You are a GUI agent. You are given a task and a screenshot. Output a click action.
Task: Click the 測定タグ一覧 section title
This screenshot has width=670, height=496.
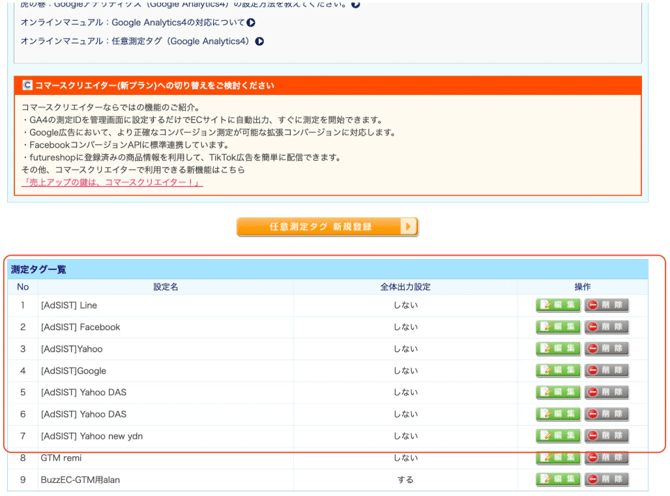(x=38, y=270)
